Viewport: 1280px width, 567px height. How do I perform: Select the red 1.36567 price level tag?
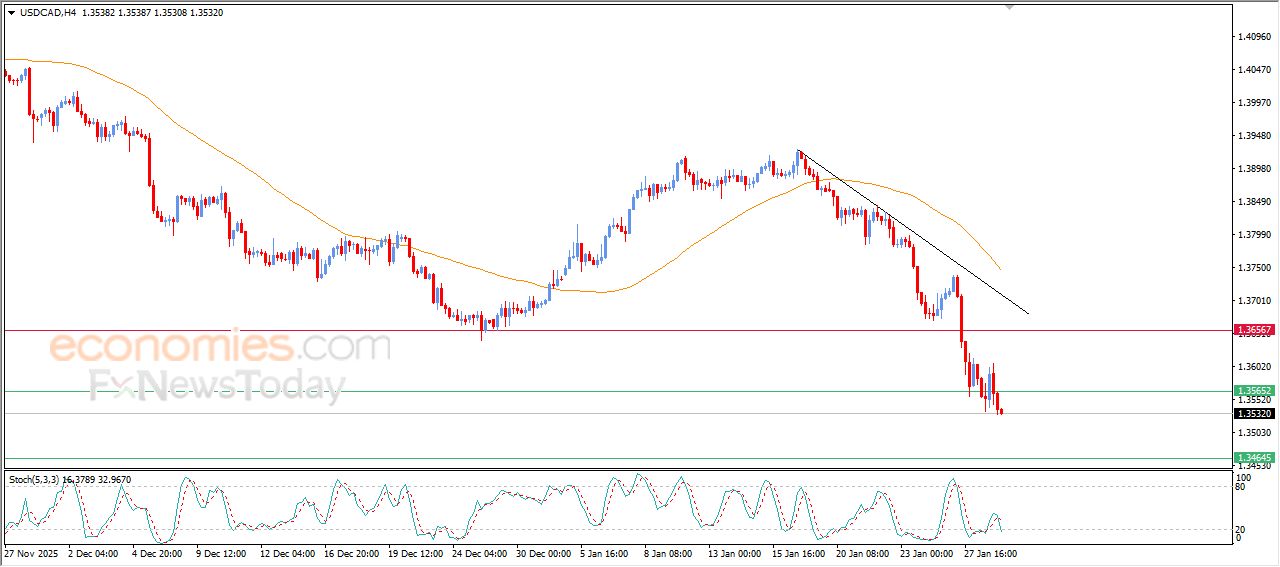1253,329
